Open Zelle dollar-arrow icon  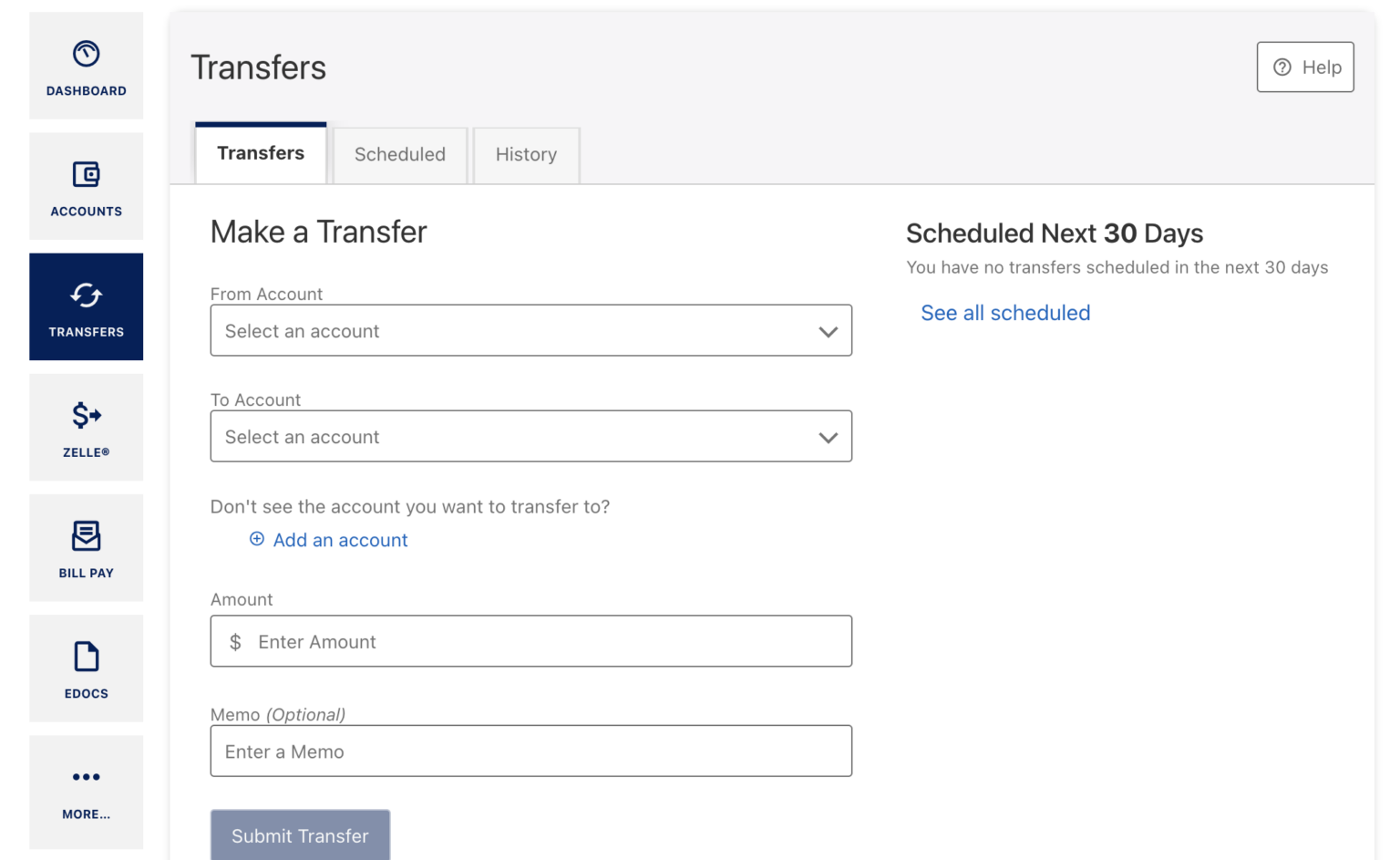(86, 416)
